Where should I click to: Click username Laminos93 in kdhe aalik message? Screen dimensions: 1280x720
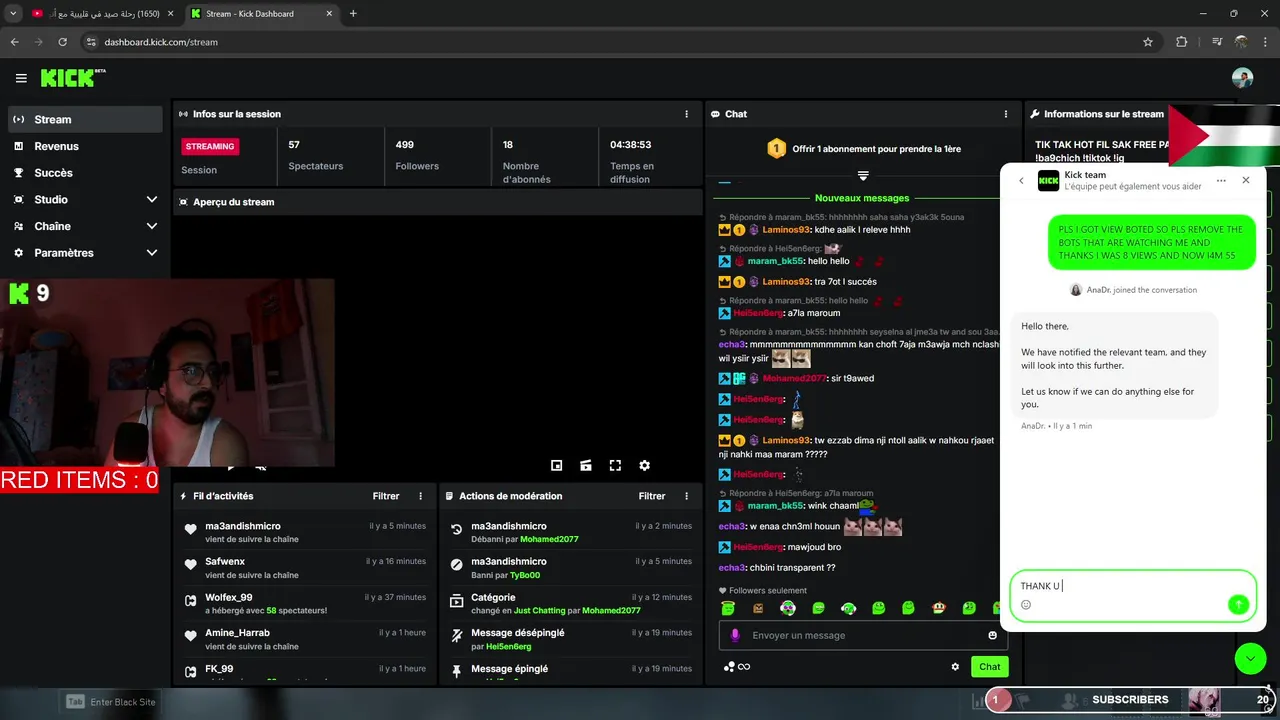tap(786, 230)
